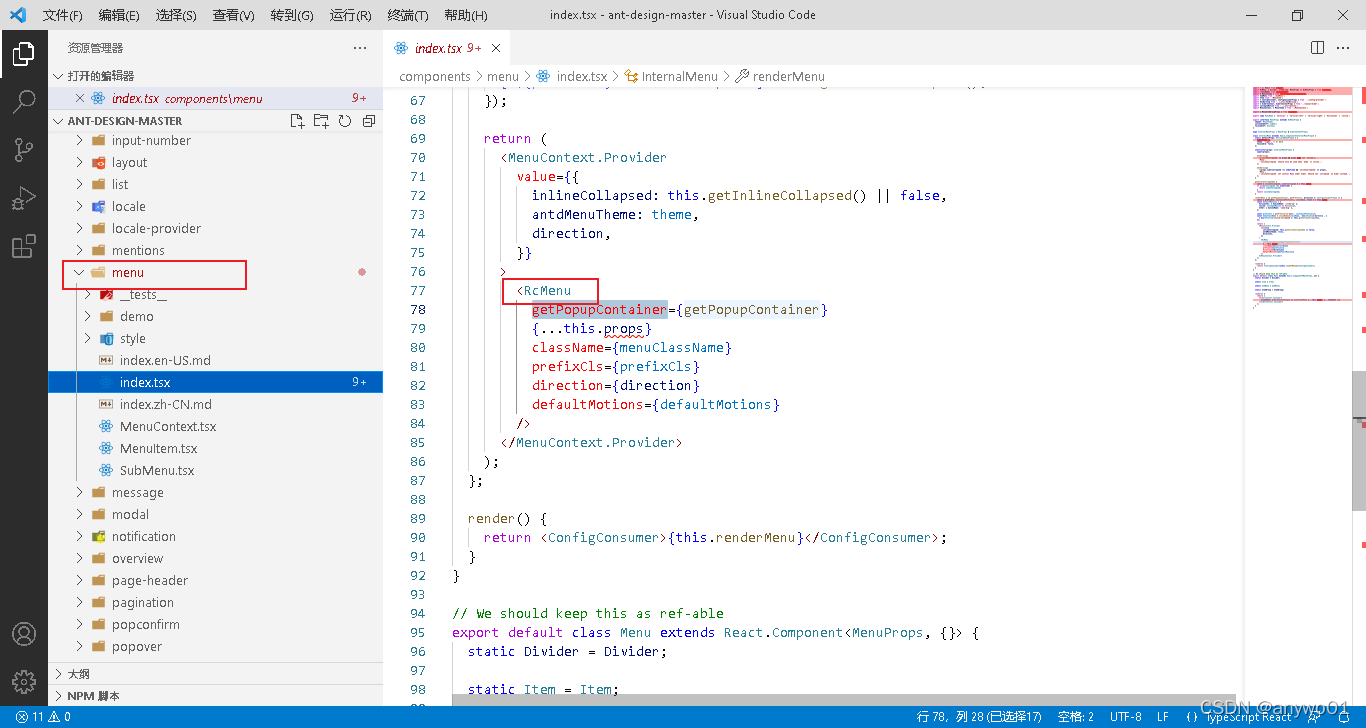Expand the modal folder
The width and height of the screenshot is (1366, 728).
215,515
